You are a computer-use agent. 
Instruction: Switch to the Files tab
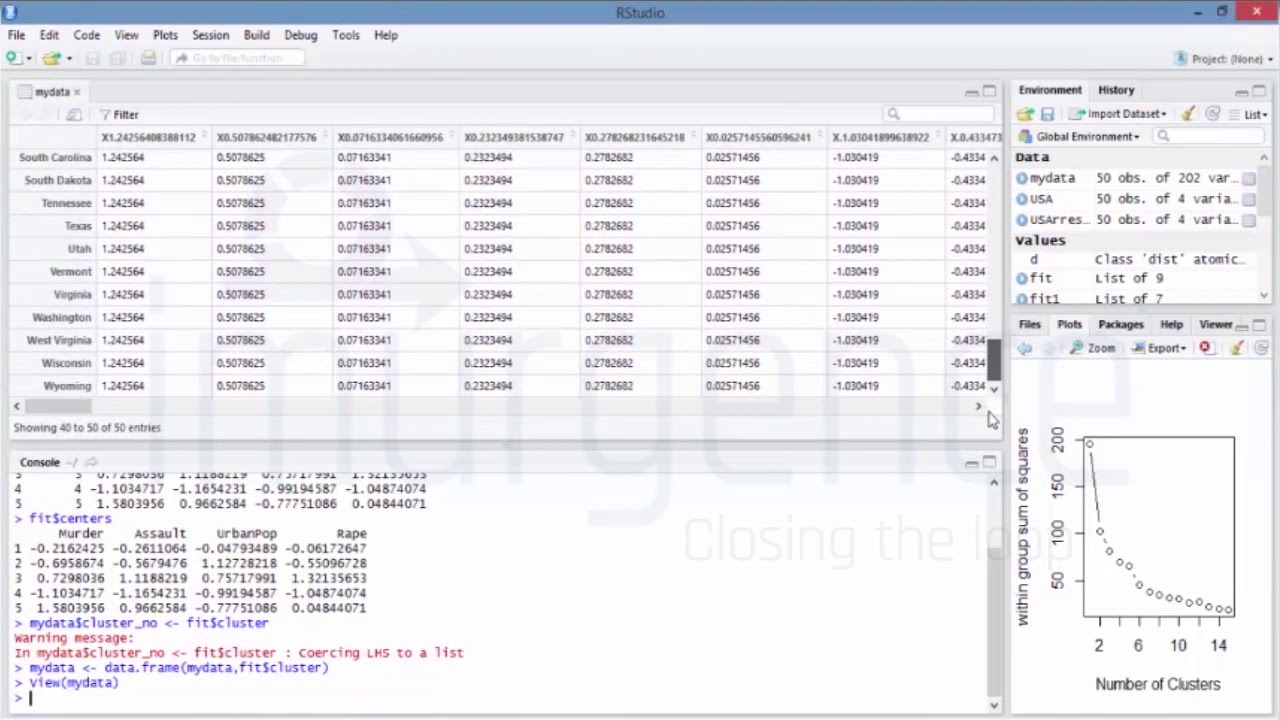(x=1029, y=324)
